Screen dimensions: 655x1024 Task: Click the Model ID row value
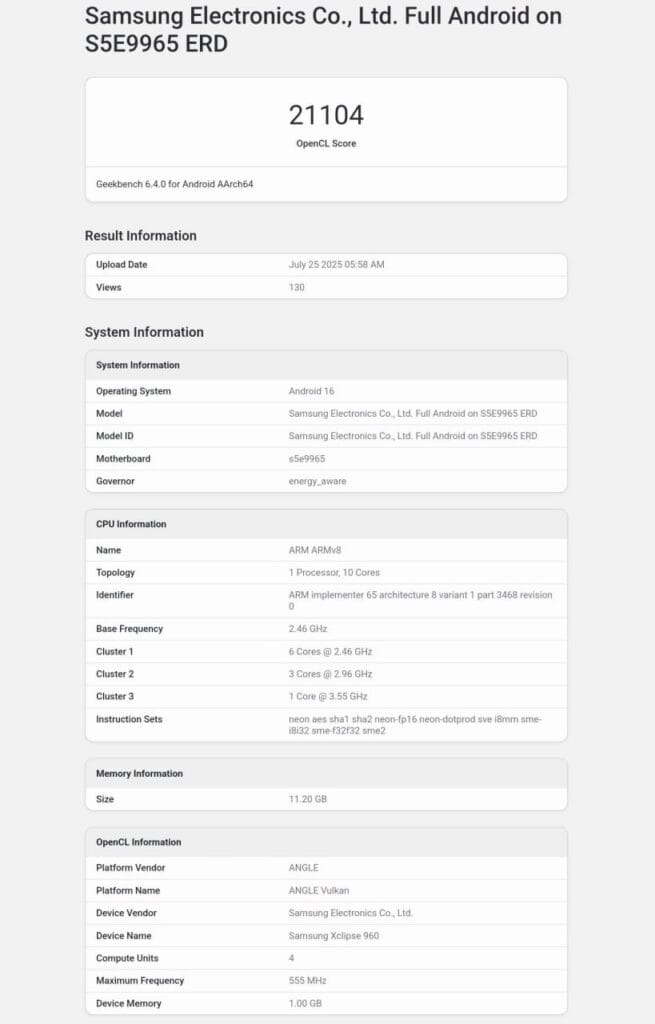point(412,436)
